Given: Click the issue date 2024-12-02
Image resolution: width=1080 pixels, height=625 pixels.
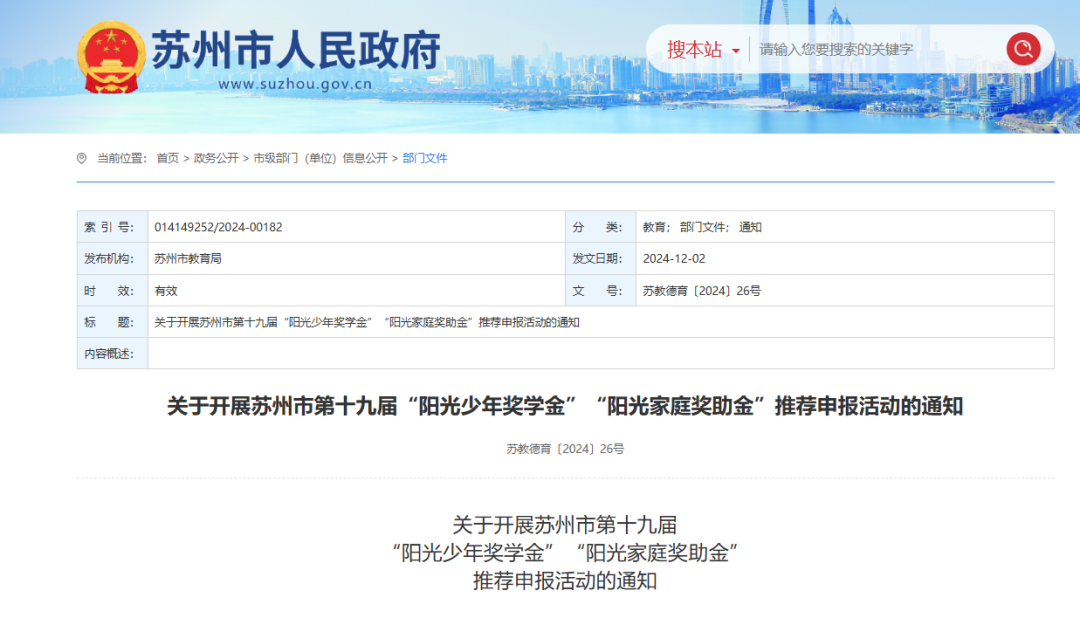Looking at the screenshot, I should [674, 259].
